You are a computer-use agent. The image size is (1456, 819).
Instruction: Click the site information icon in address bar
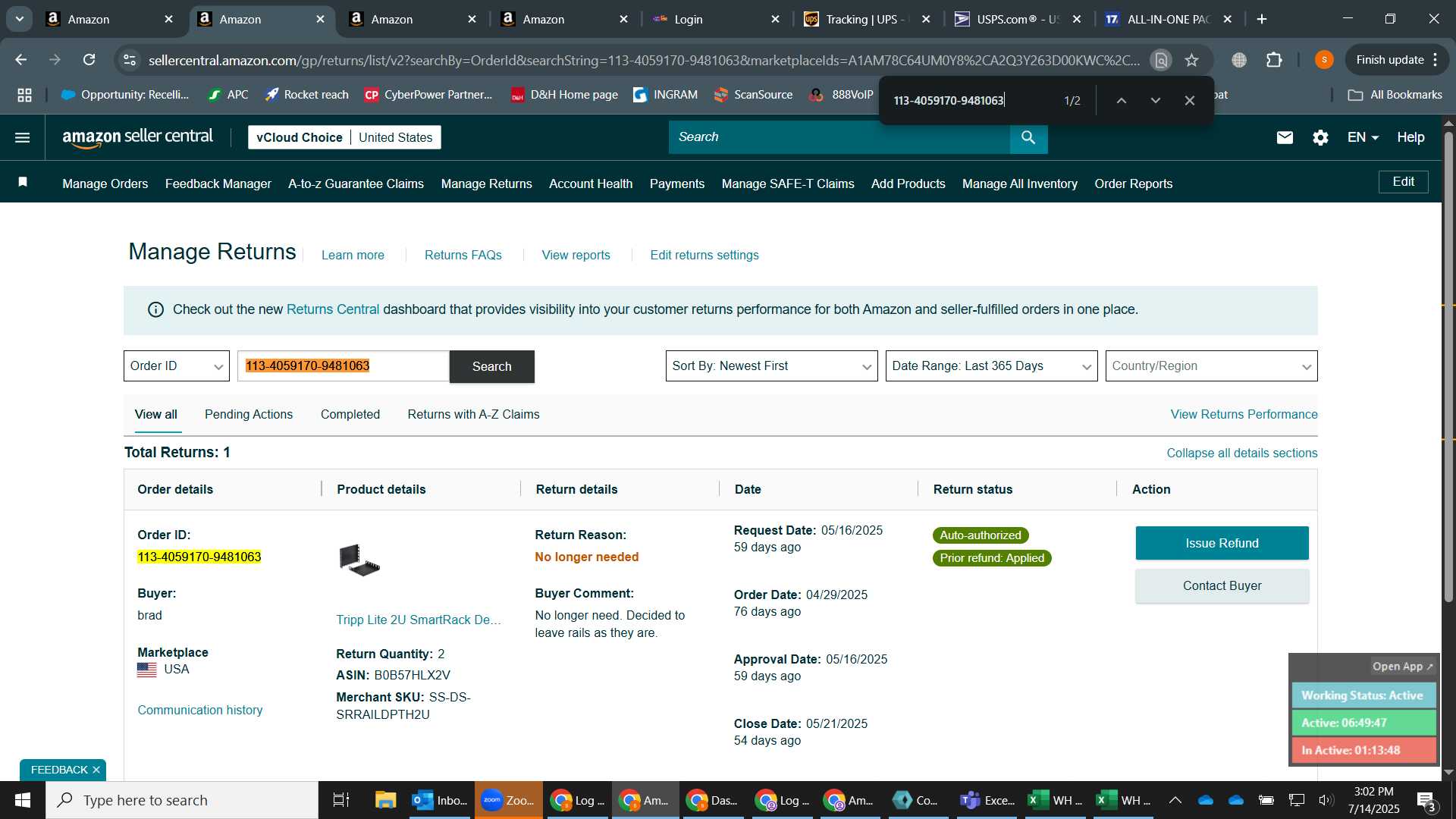[x=130, y=60]
